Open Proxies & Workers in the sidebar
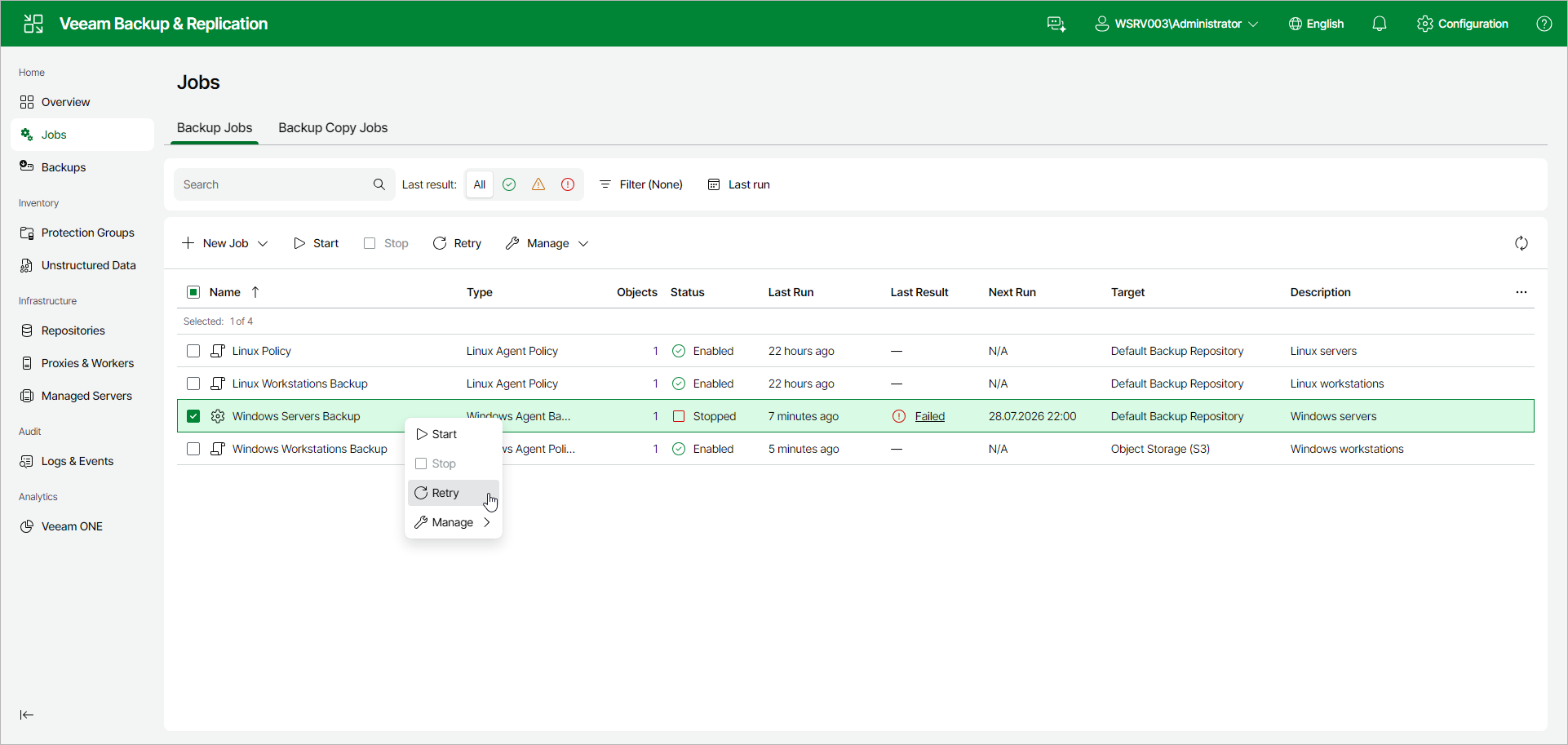1568x745 pixels. pyautogui.click(x=82, y=363)
